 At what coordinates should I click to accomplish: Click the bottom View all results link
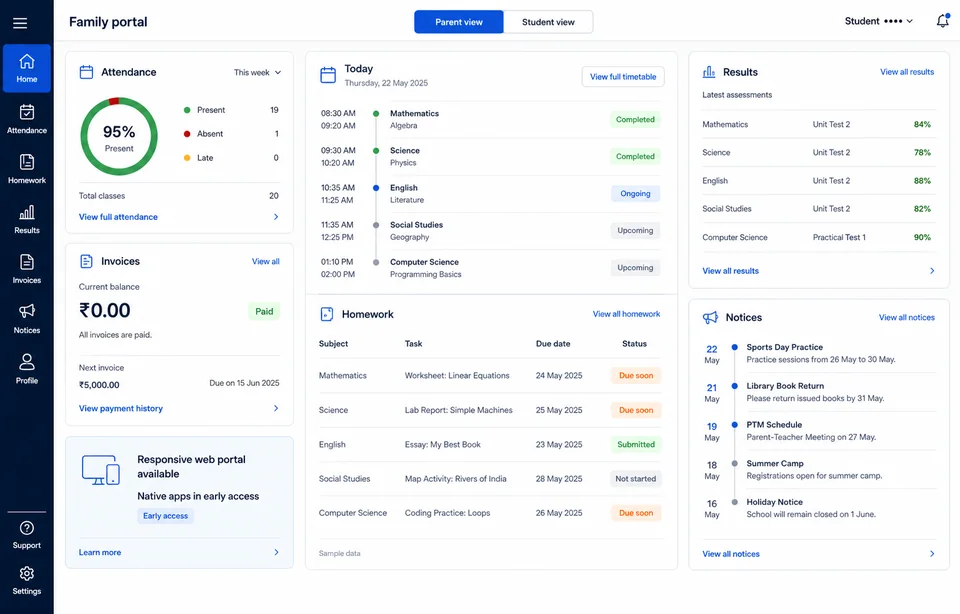[730, 271]
